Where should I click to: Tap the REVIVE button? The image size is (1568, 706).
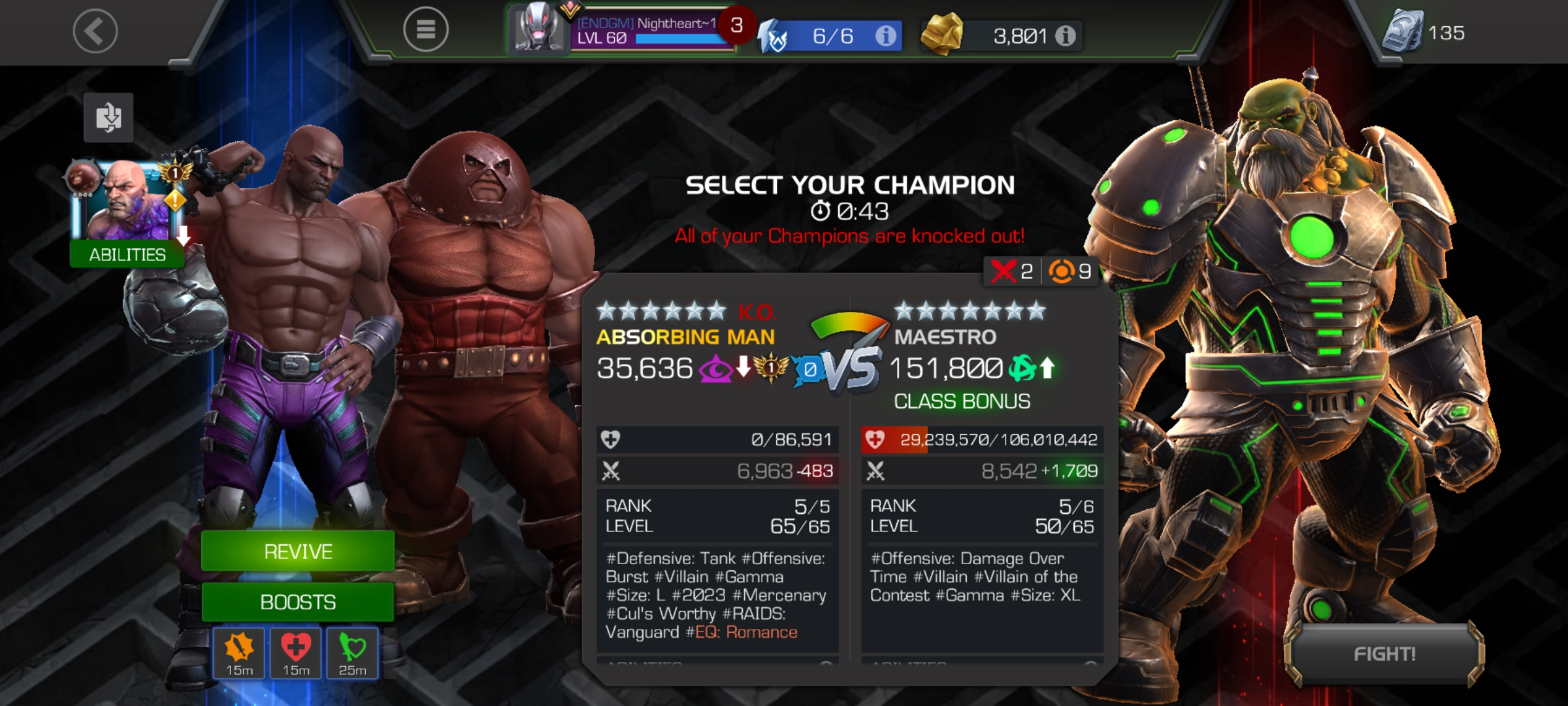coord(298,551)
